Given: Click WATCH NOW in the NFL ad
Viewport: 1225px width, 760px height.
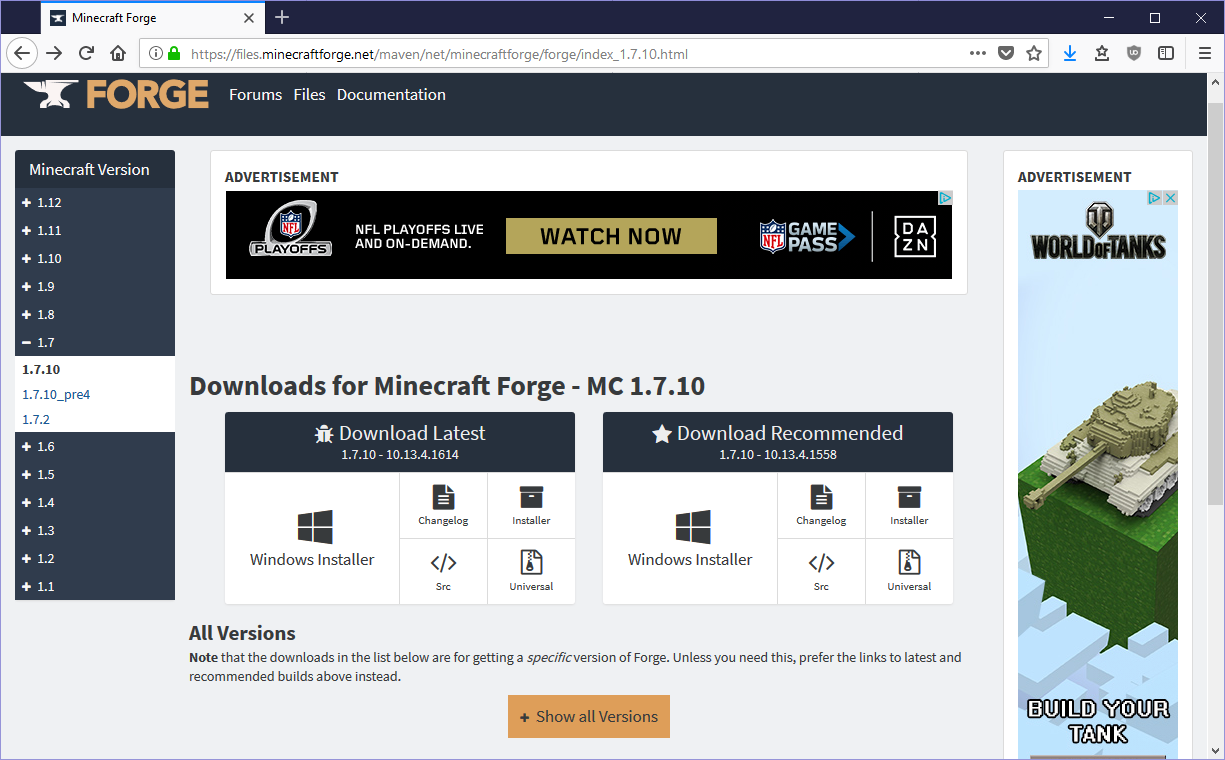Looking at the screenshot, I should tap(611, 236).
